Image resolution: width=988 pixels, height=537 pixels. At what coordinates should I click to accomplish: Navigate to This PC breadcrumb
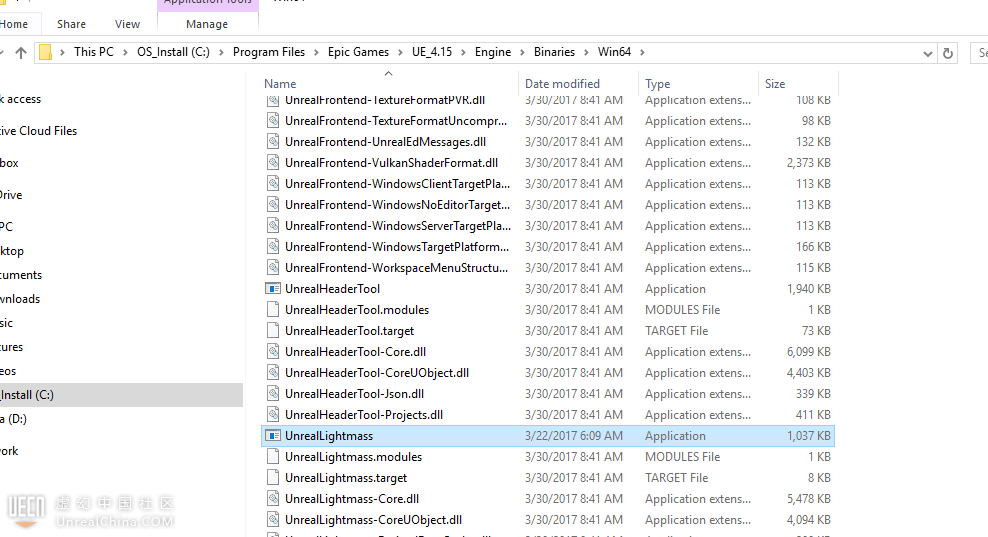pyautogui.click(x=94, y=52)
